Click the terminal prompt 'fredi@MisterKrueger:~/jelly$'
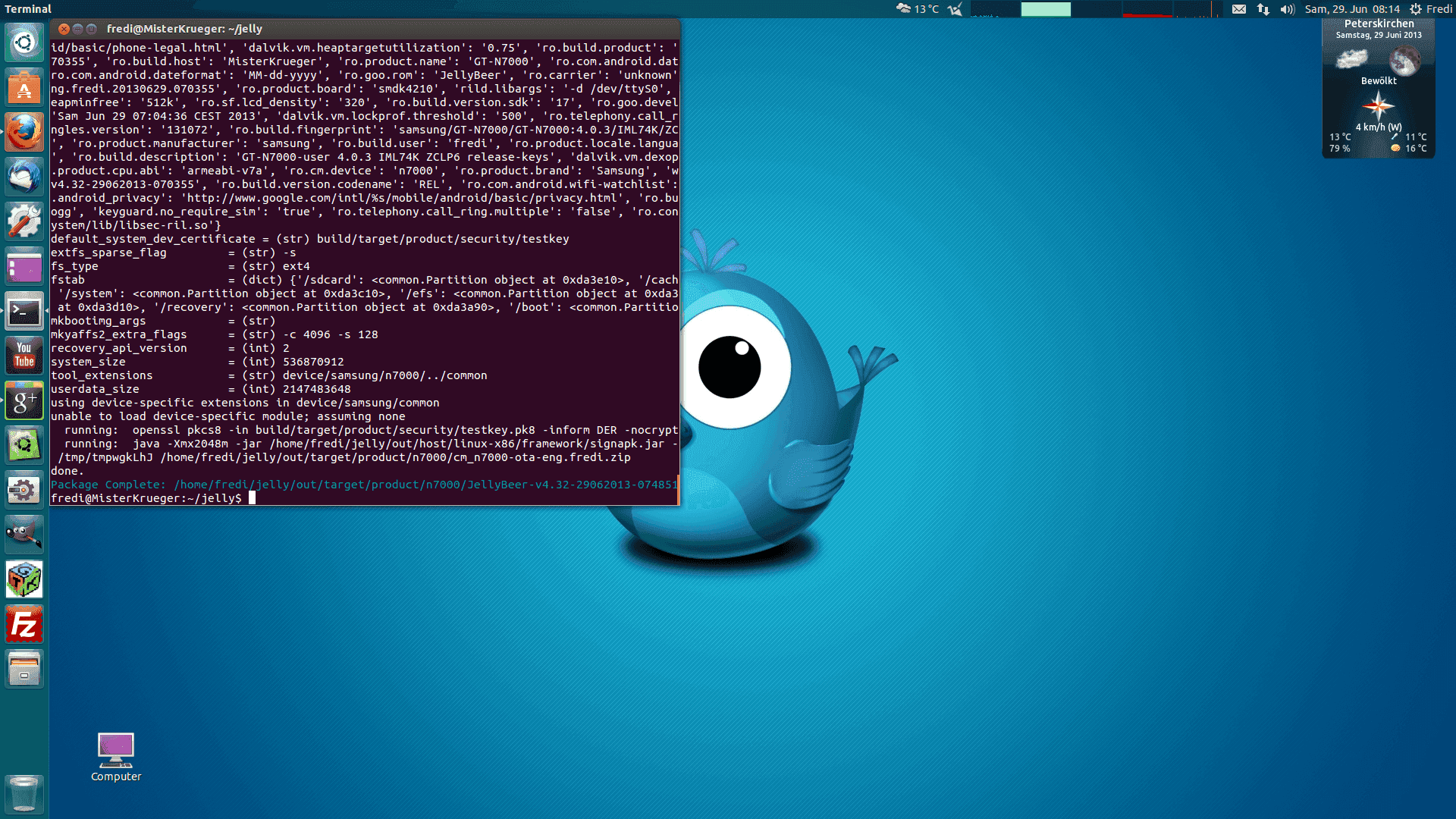Screen dimensions: 1456x819 tap(146, 498)
